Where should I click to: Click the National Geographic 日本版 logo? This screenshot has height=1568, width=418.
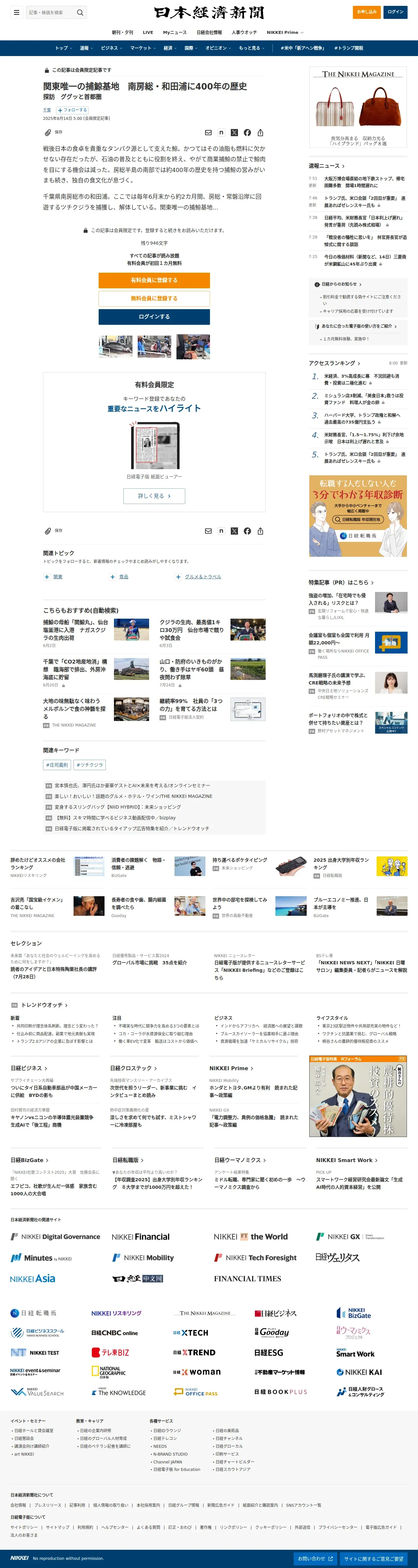tap(109, 1372)
